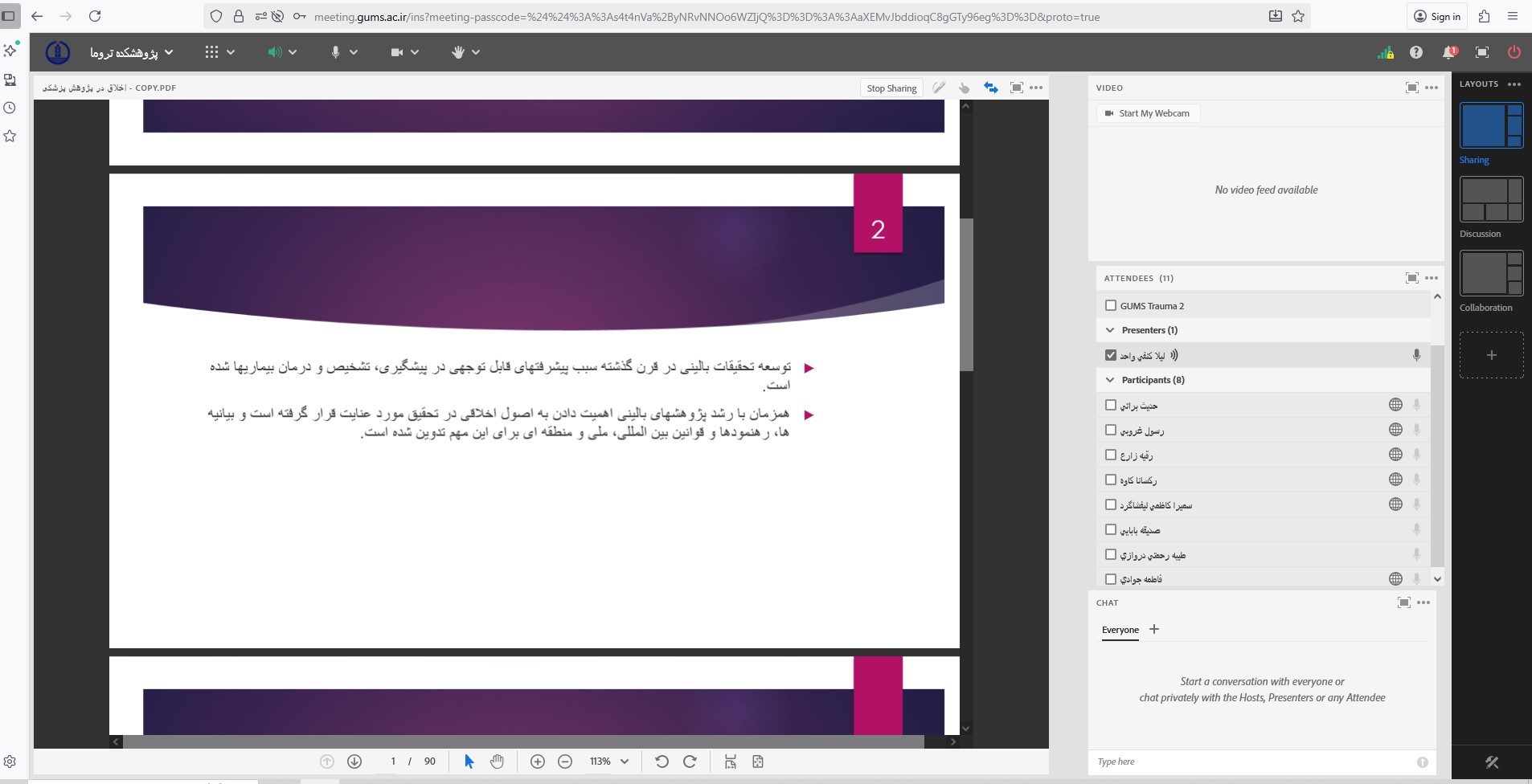Zoom in using the plus magnifier icon
The width and height of the screenshot is (1532, 784).
pos(538,762)
